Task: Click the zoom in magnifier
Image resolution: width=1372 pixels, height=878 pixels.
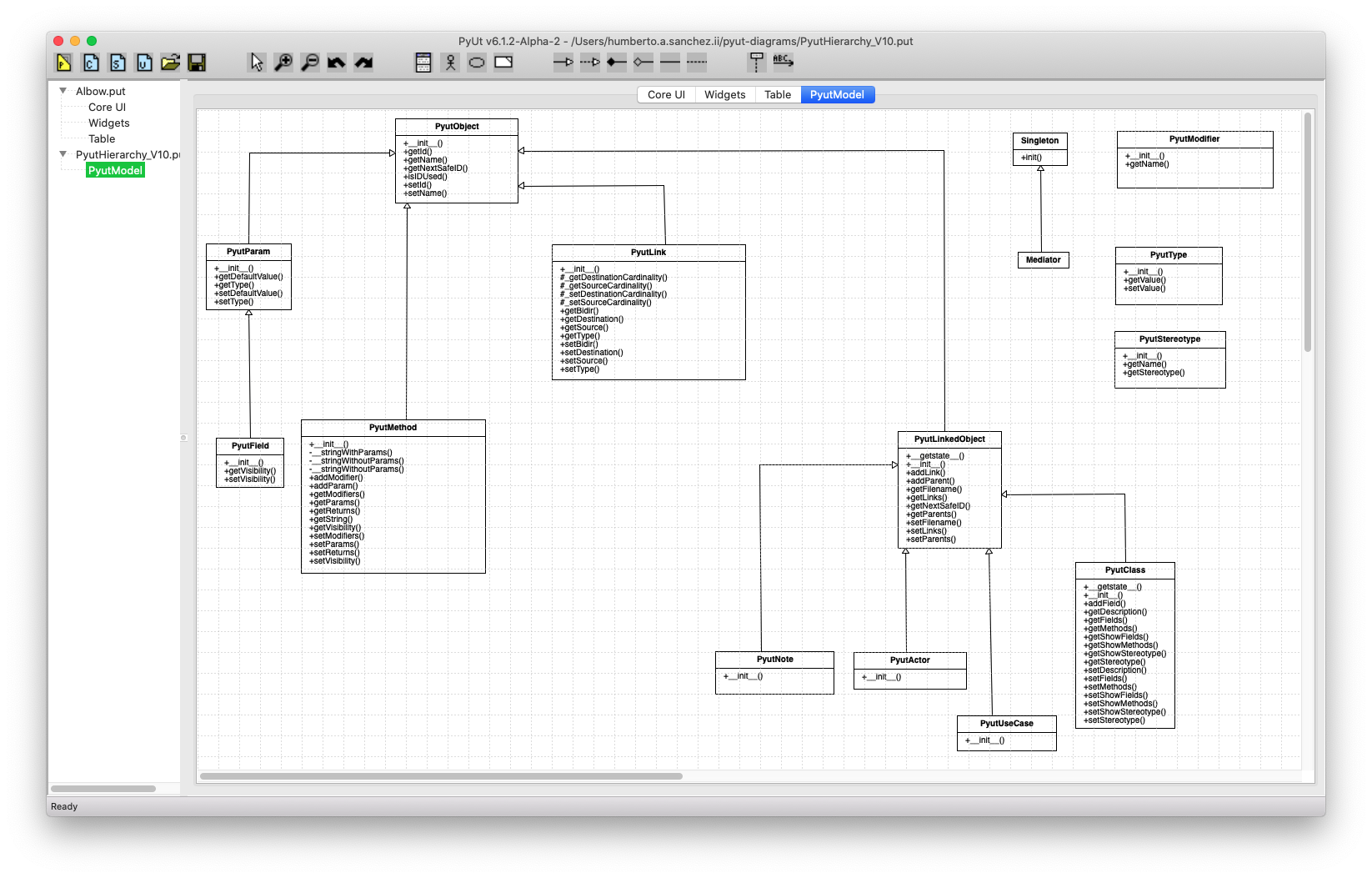Action: pyautogui.click(x=283, y=63)
